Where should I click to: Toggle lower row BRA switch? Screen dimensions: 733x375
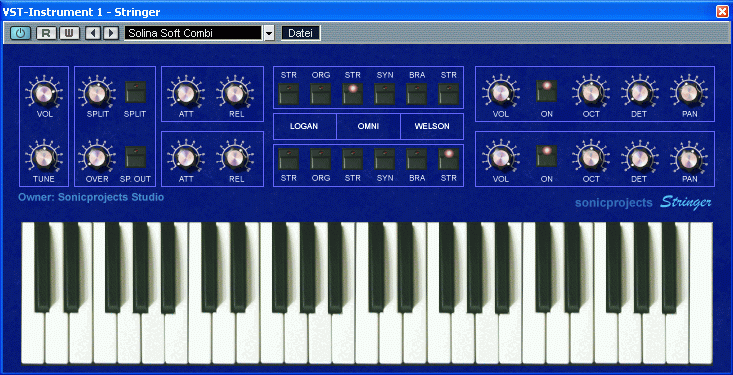[417, 159]
